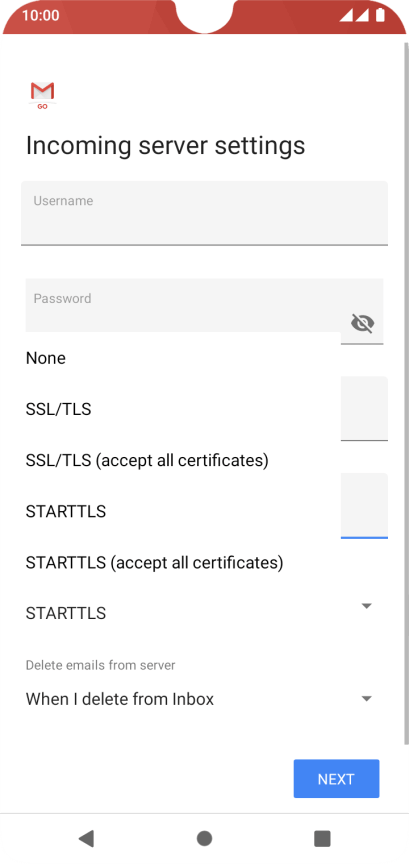Open the Delete emails from server dropdown arrow

point(367,699)
